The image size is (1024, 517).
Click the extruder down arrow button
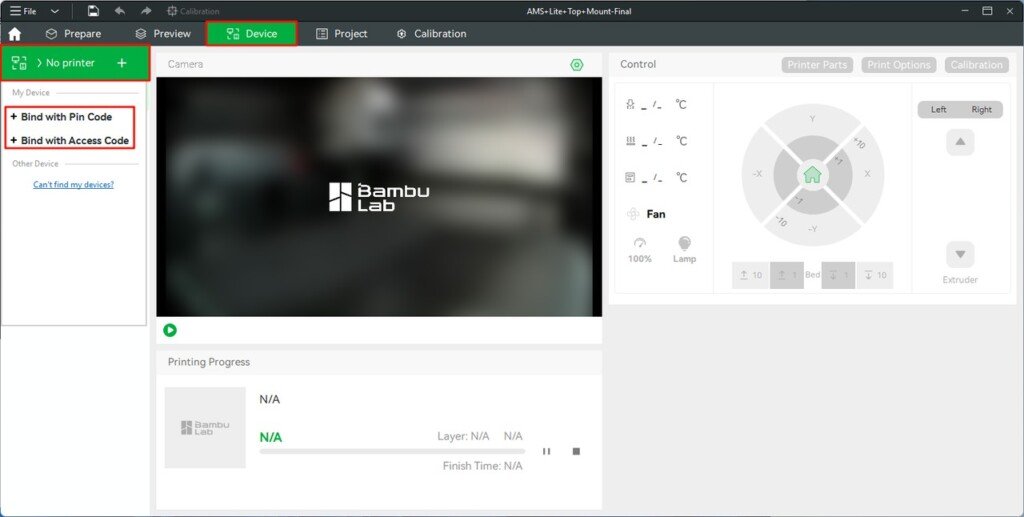960,254
